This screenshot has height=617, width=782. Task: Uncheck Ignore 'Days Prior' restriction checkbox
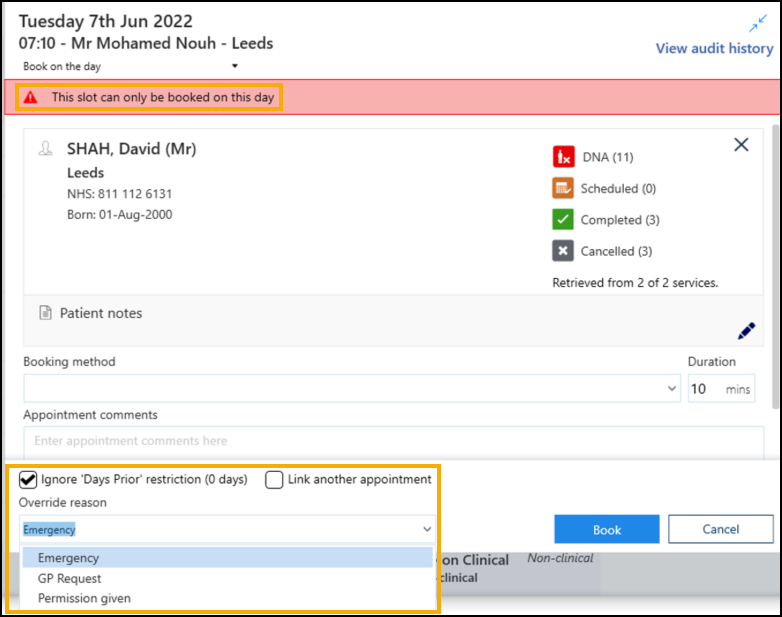click(29, 480)
